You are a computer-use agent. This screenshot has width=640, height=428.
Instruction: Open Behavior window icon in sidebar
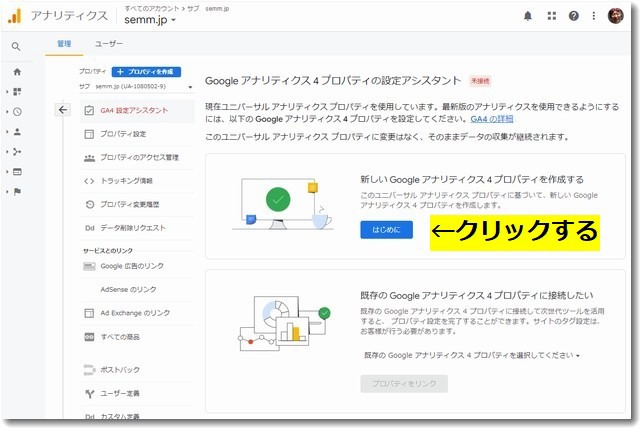[x=17, y=172]
